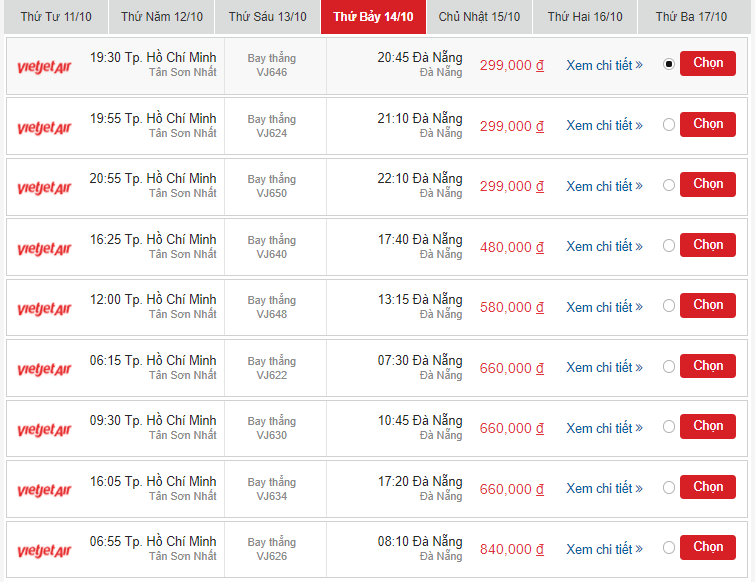Click the VietJet Air logo for flight VJ626
755x582 pixels.
click(44, 551)
